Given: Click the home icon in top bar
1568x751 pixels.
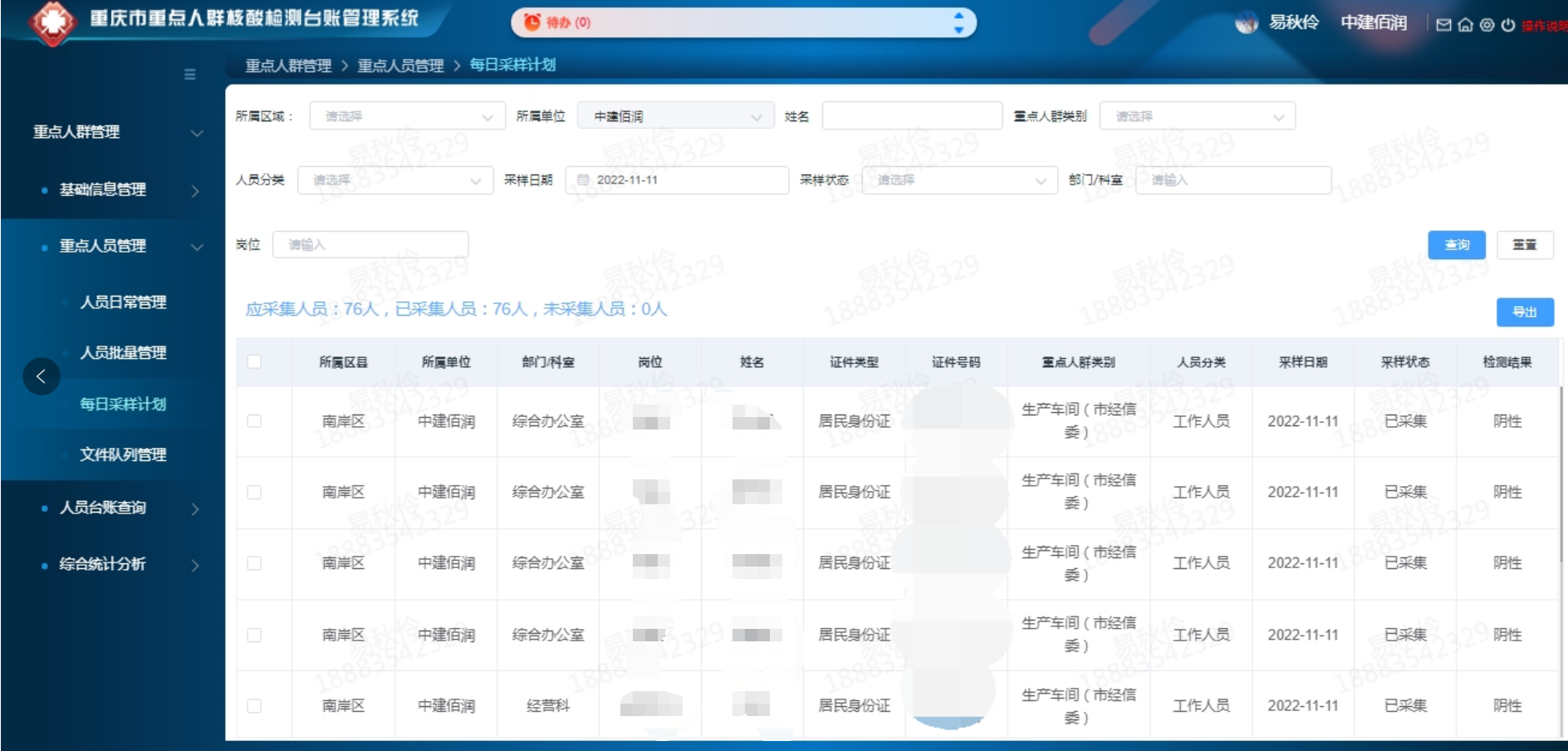Looking at the screenshot, I should pos(1465,25).
